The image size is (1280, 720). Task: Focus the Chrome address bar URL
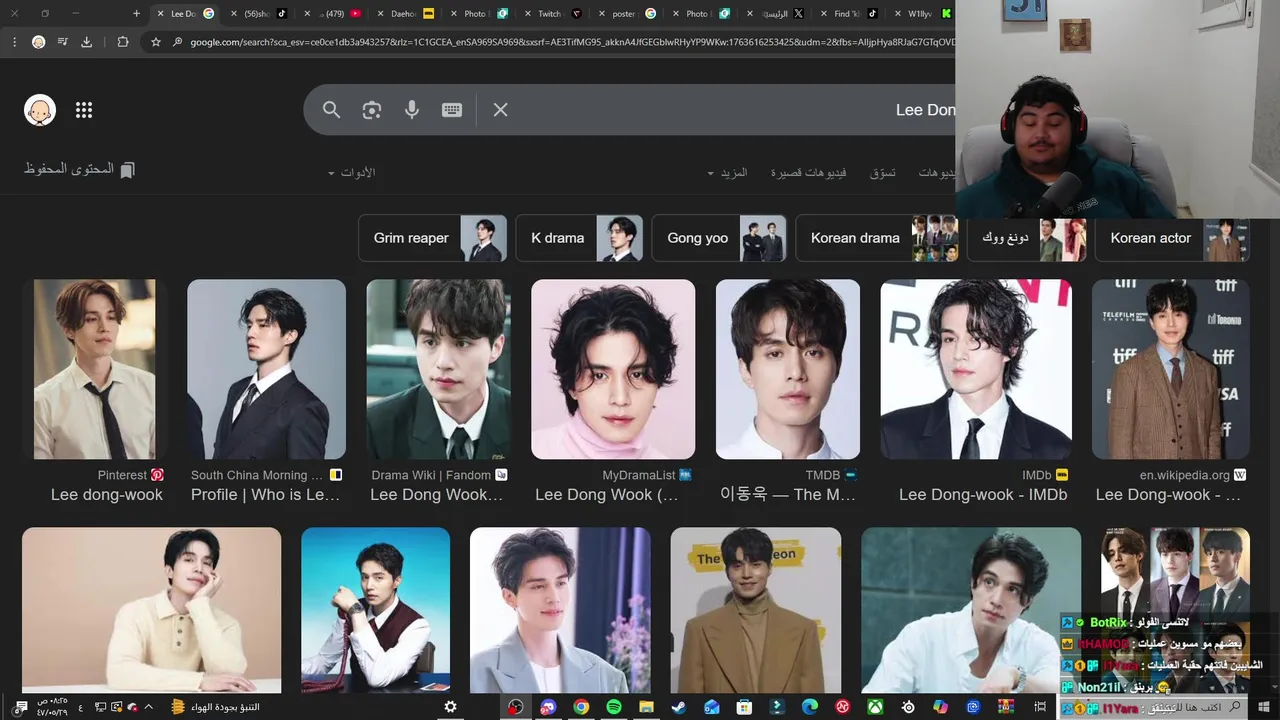pos(572,42)
